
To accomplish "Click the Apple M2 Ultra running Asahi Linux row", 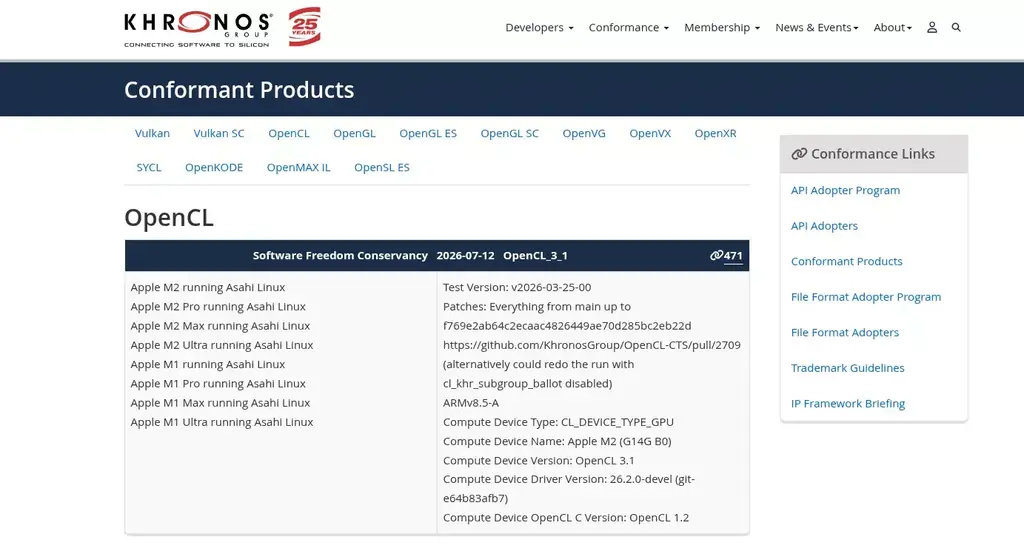I will [221, 345].
